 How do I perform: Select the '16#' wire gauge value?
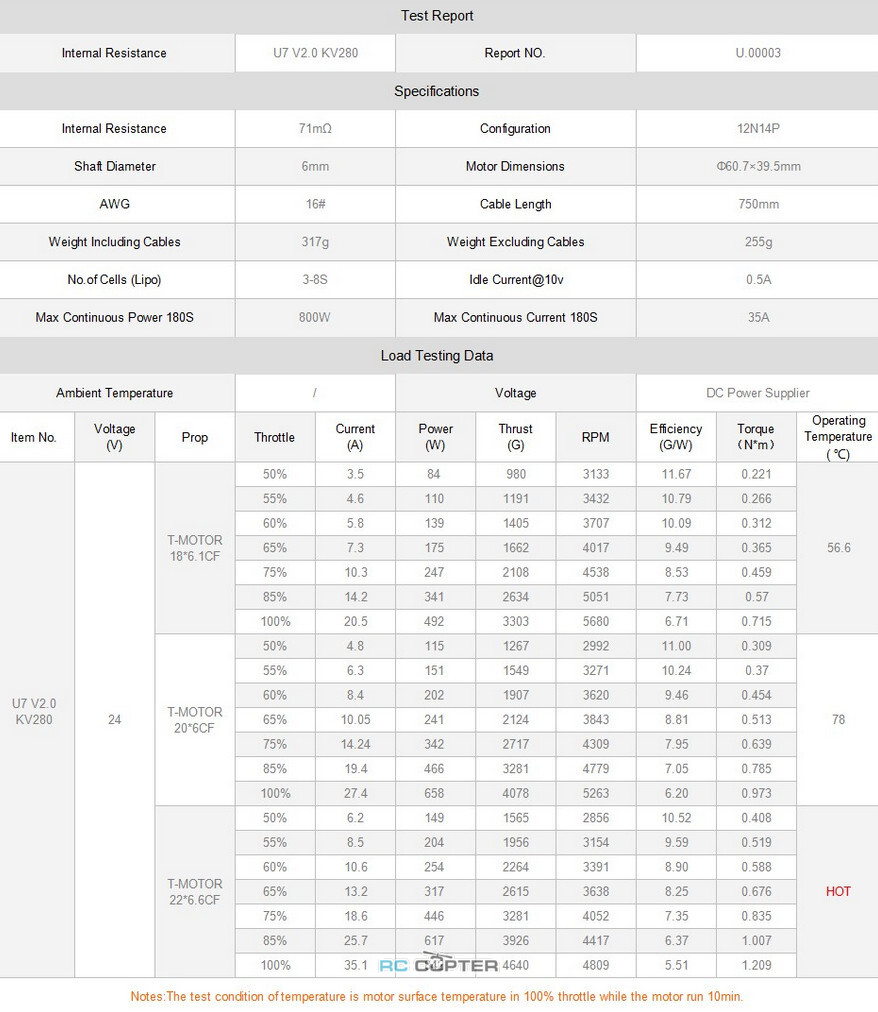point(315,204)
